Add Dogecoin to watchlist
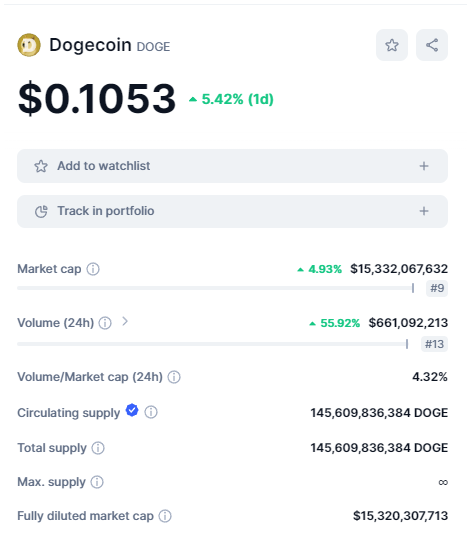This screenshot has width=471, height=536. (x=232, y=166)
